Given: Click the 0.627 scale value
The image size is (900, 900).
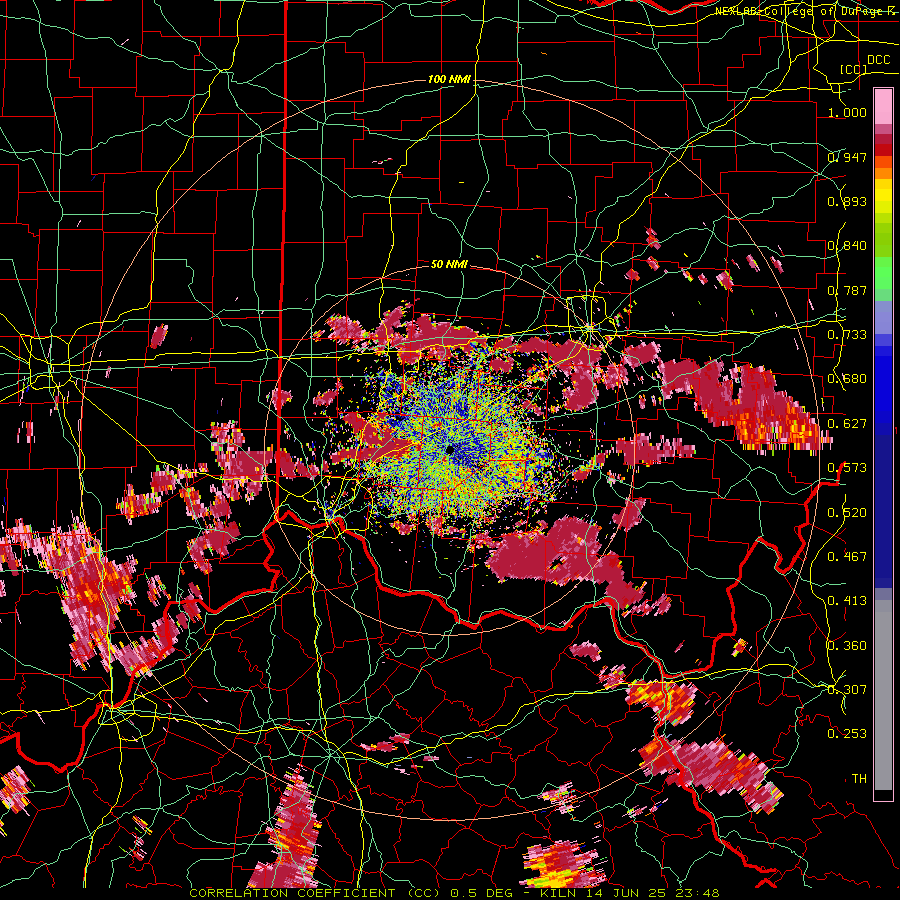Looking at the screenshot, I should (847, 424).
